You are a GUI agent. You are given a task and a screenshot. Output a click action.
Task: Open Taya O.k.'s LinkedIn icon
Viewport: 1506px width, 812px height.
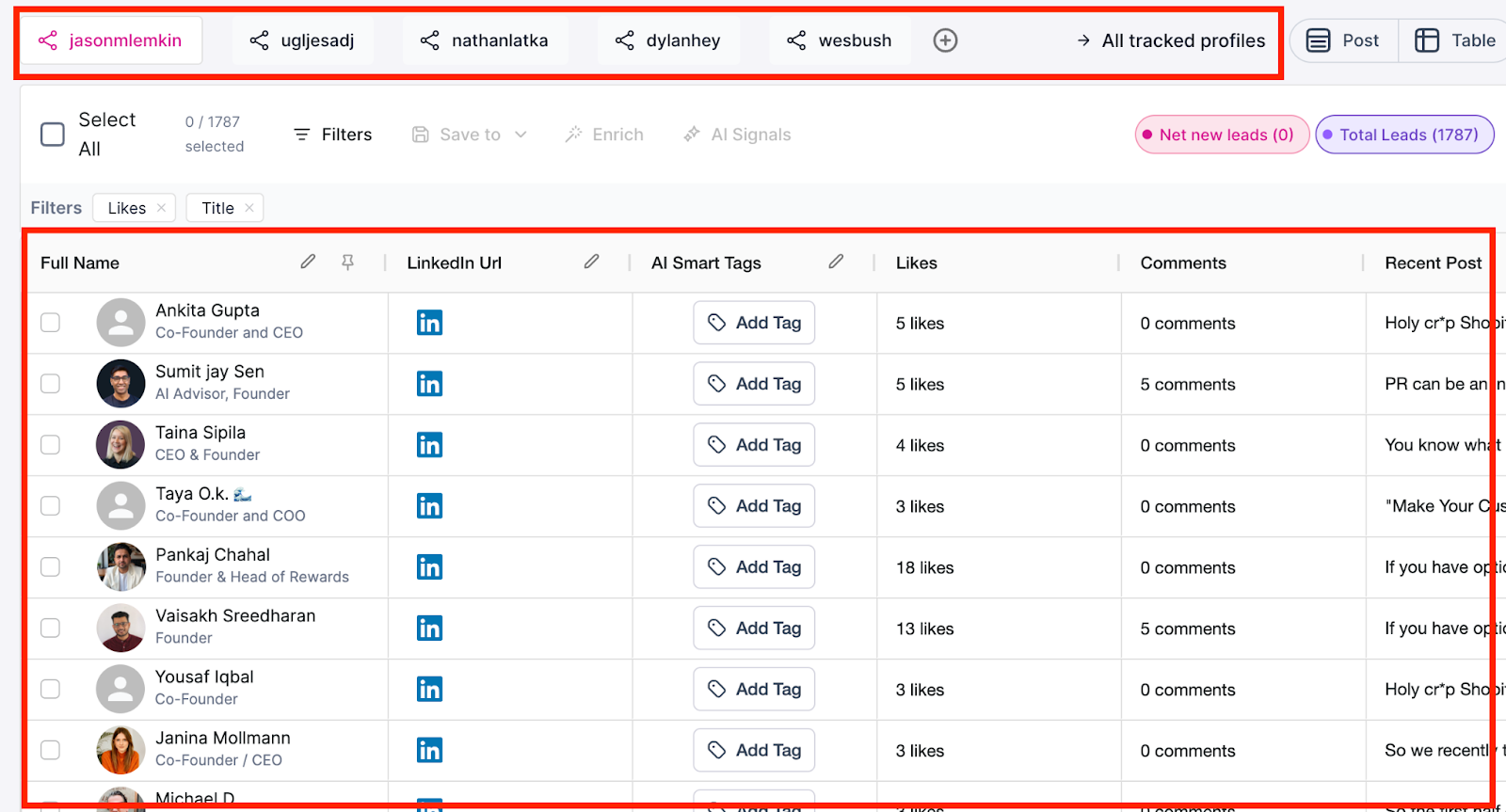click(x=429, y=506)
